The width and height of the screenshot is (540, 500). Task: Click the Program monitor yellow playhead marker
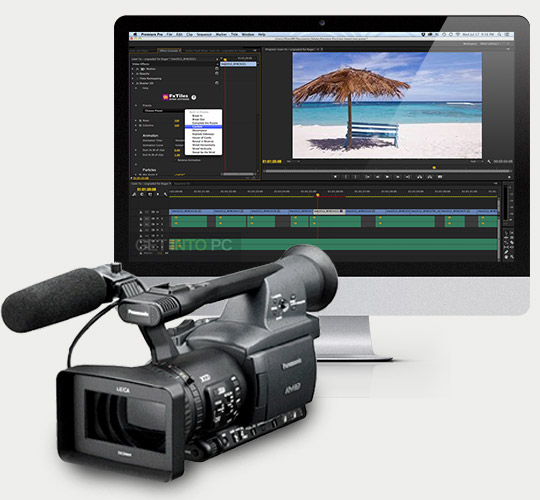click(x=434, y=168)
